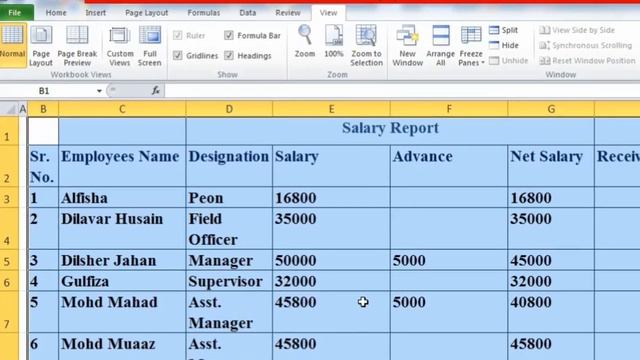The image size is (640, 360).
Task: Select the cell containing Alfisha
Action: (x=122, y=198)
